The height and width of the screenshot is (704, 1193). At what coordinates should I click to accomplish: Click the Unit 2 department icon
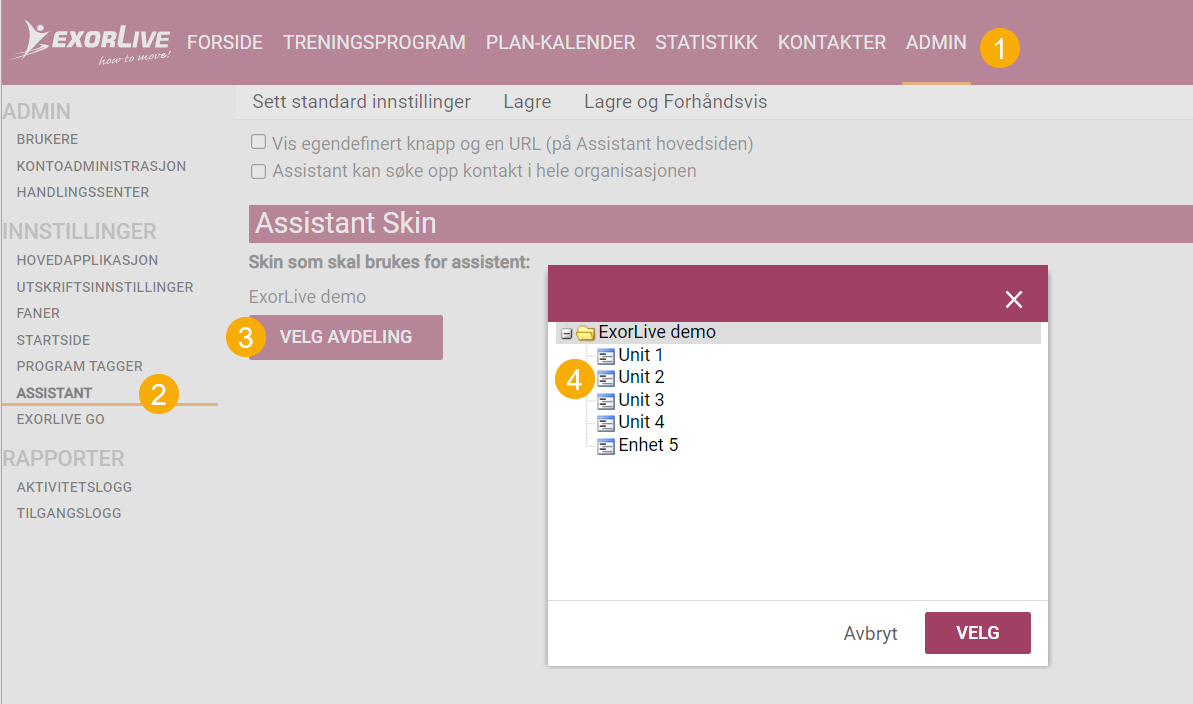coord(606,378)
